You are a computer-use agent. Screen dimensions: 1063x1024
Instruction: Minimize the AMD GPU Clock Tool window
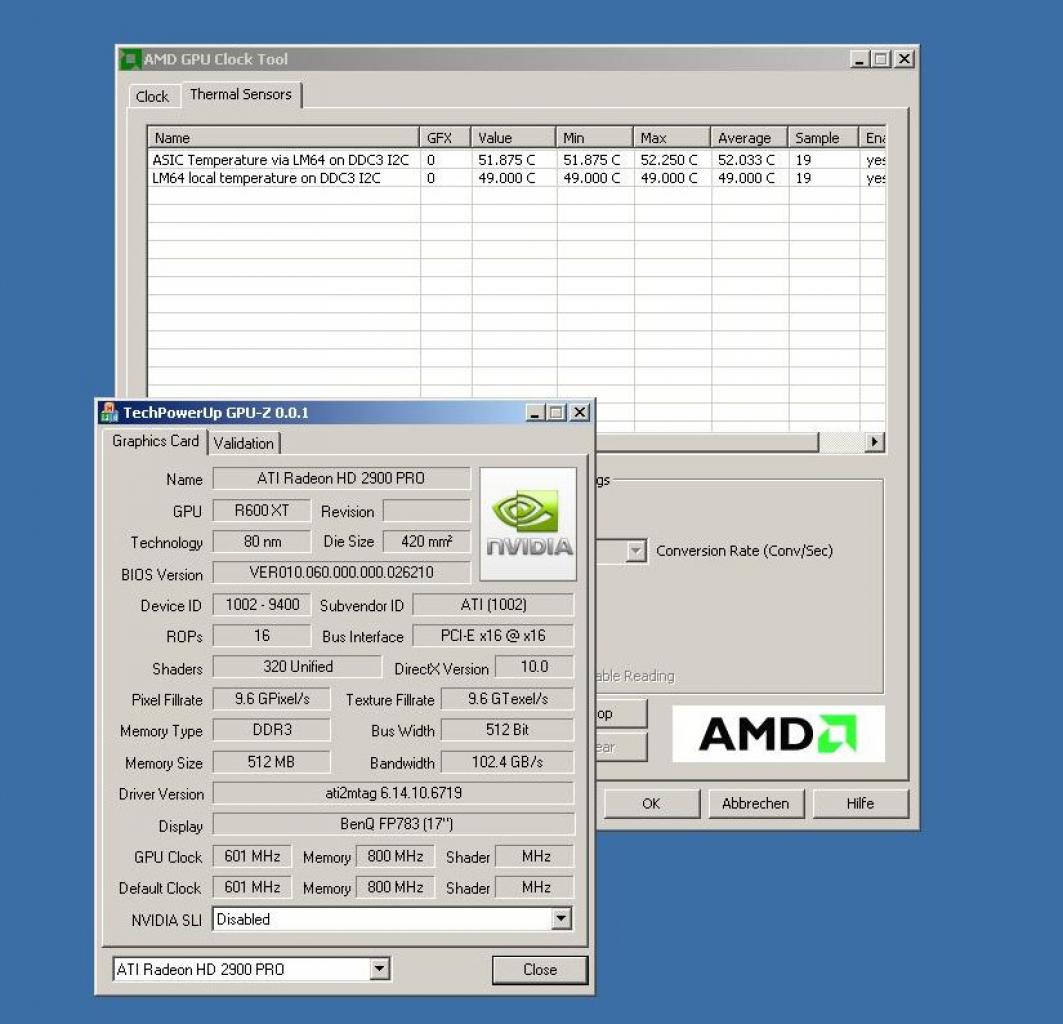point(860,59)
